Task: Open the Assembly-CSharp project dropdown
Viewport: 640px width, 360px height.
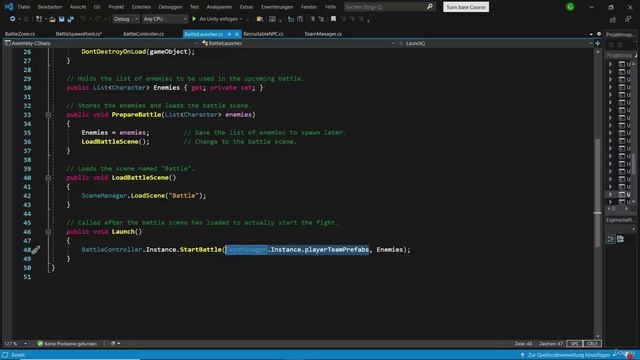Action: pos(101,43)
